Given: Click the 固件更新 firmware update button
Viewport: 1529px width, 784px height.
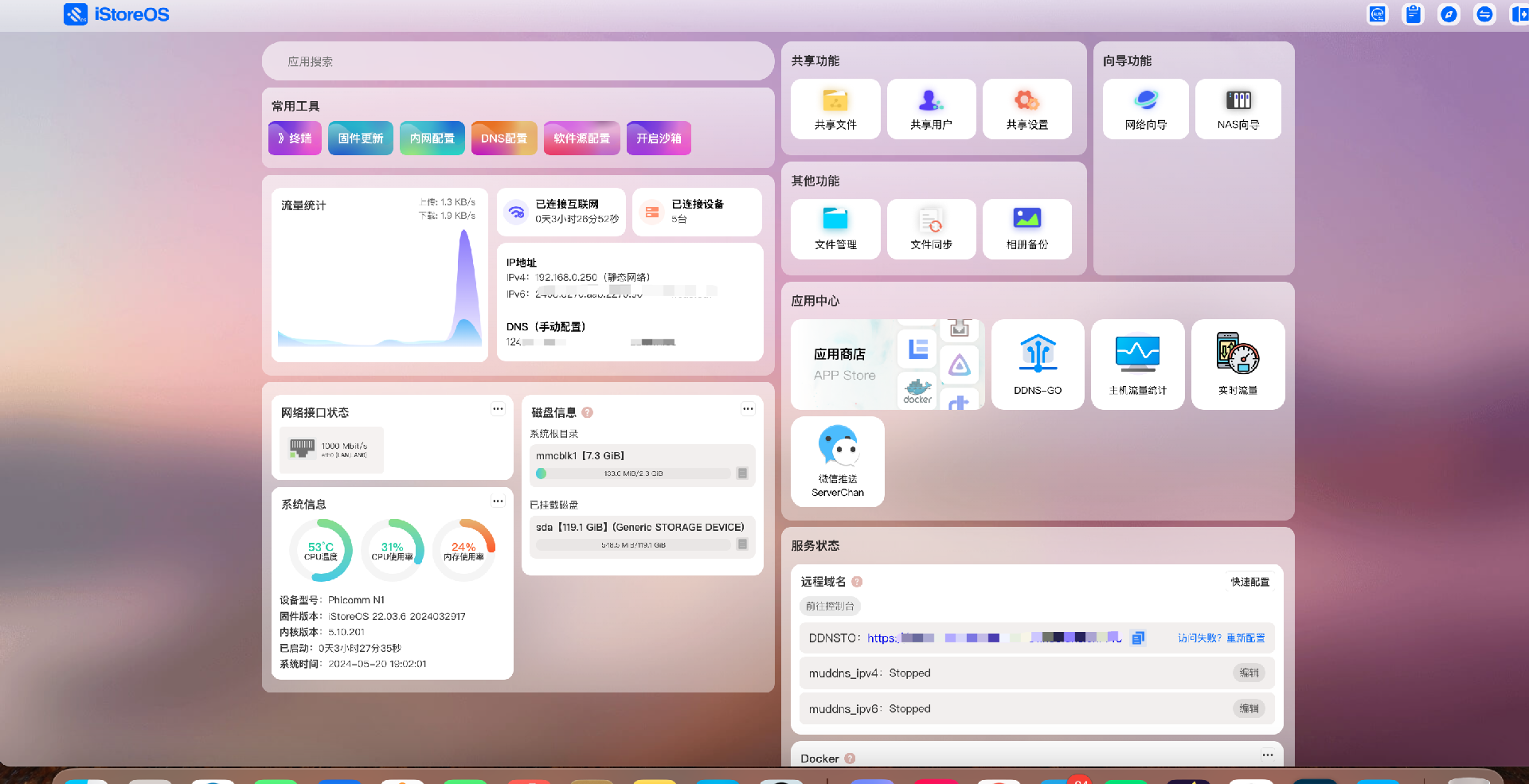Looking at the screenshot, I should point(360,138).
